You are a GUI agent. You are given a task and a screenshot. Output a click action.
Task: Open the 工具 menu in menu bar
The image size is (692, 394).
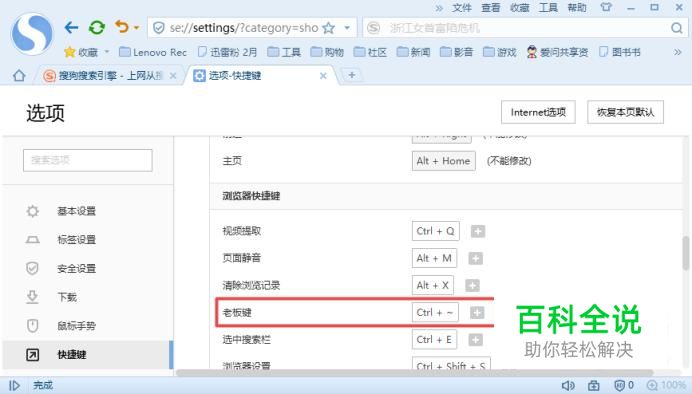point(548,8)
